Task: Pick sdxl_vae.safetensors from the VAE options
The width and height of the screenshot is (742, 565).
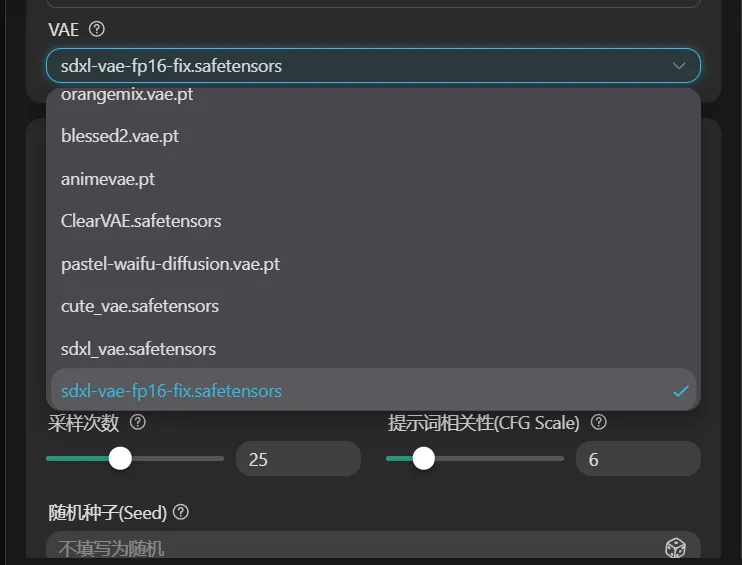Action: 138,349
